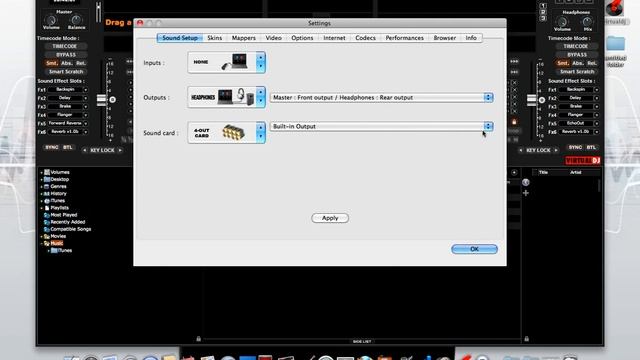Screen dimensions: 640x360
Task: Click the clock icon in the side list
Action: coord(526,182)
